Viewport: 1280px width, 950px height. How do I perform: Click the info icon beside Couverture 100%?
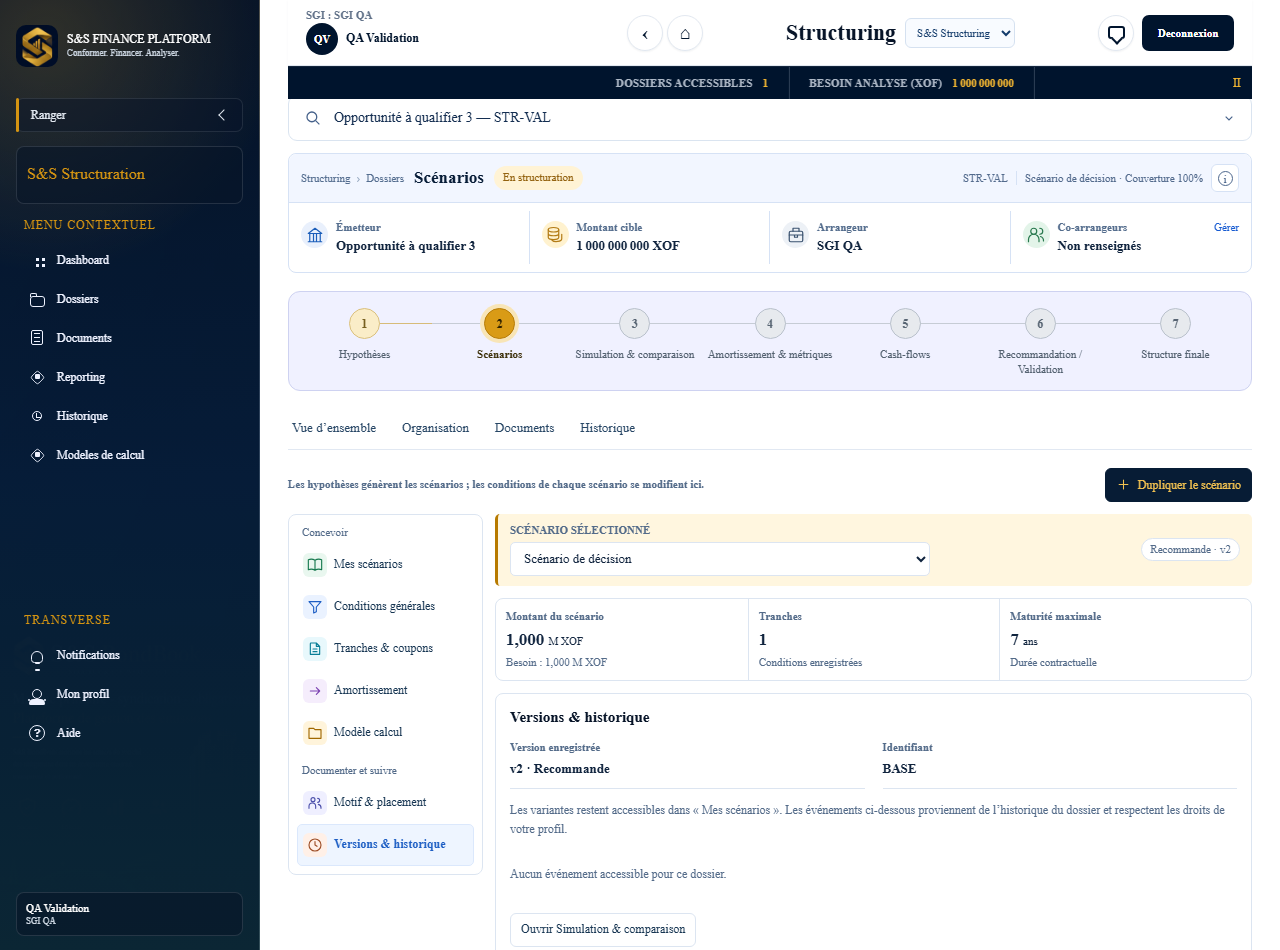pyautogui.click(x=1225, y=178)
